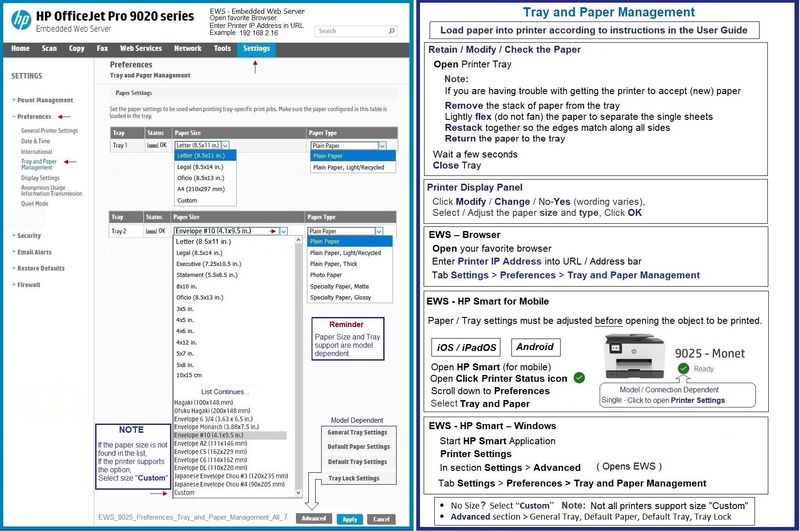This screenshot has width=800, height=531.
Task: Open International settings link
Action: [x=36, y=152]
